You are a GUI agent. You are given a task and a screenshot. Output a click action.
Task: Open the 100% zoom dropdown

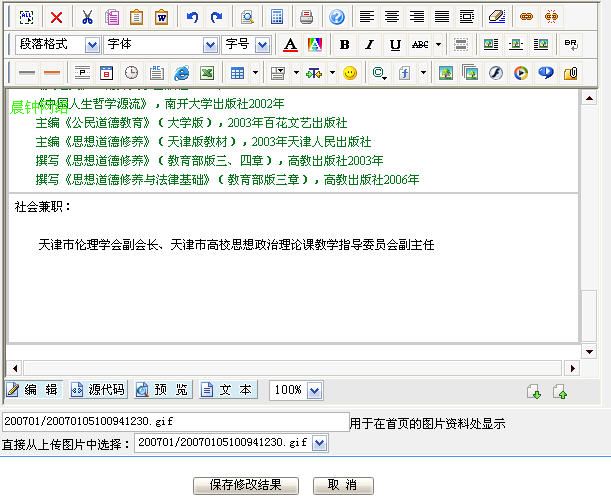point(315,390)
